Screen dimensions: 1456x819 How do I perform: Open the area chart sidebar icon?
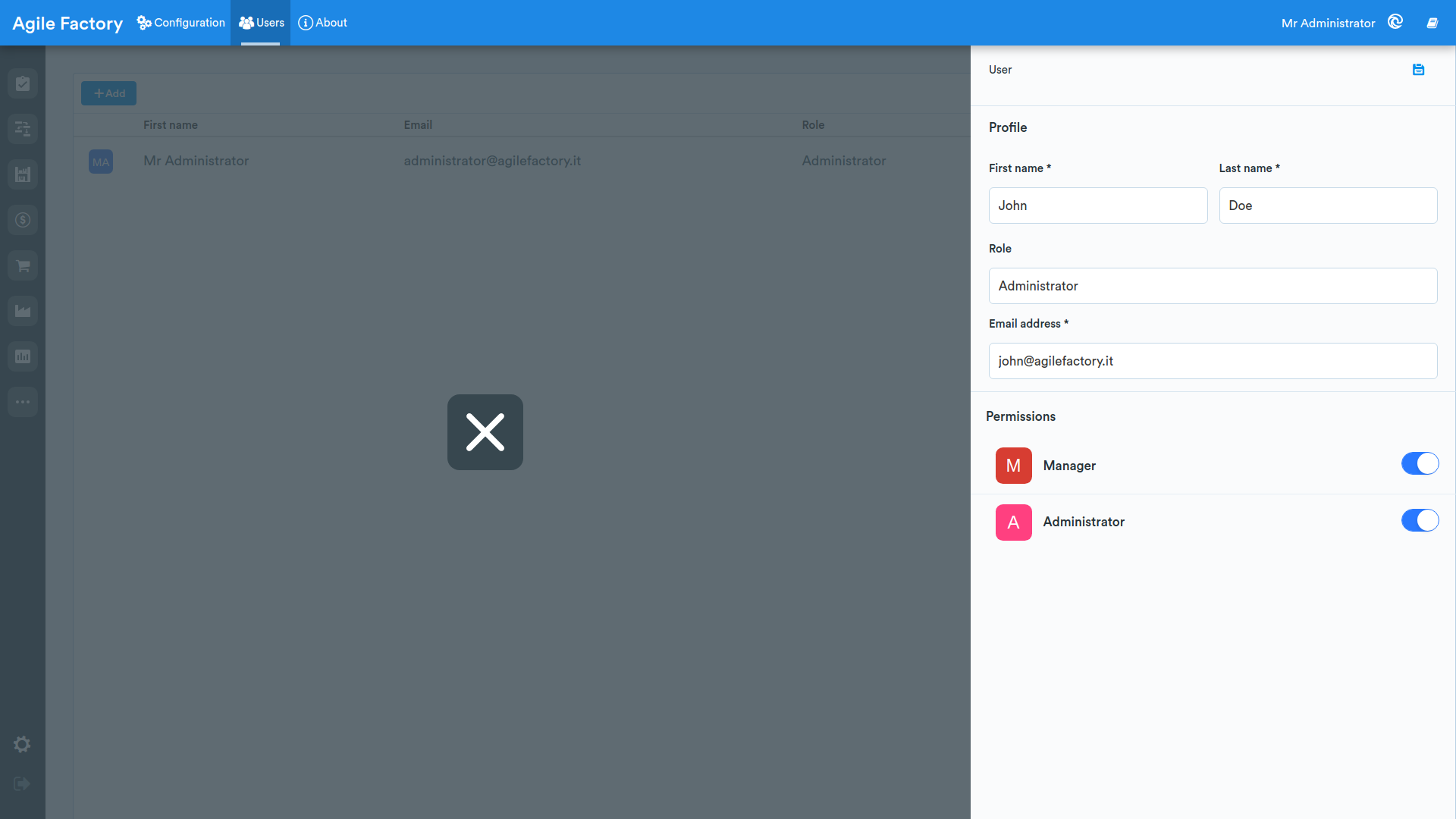pos(23,311)
